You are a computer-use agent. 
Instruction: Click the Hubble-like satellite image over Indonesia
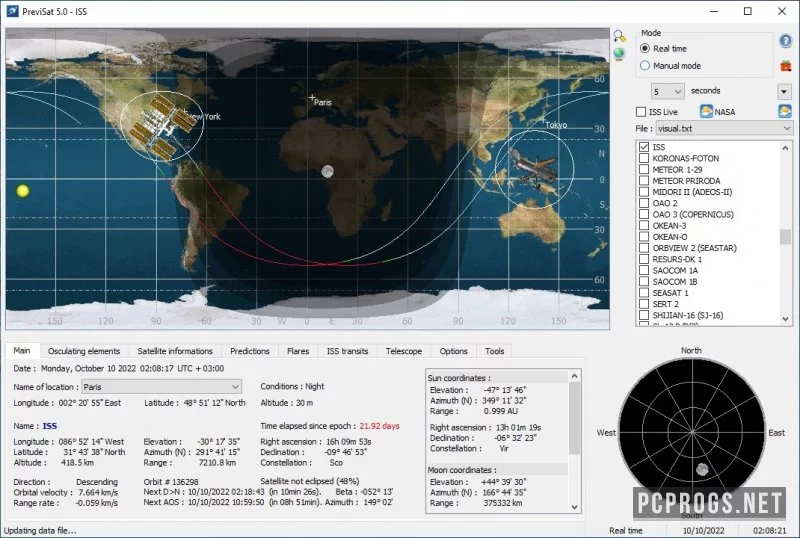534,169
